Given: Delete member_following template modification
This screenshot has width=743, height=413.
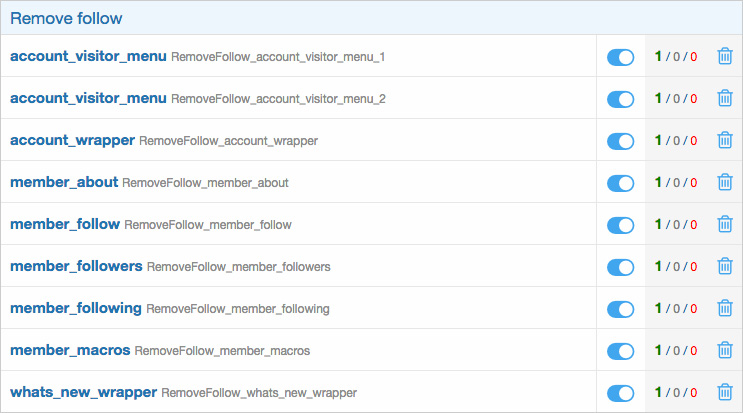Looking at the screenshot, I should (725, 309).
